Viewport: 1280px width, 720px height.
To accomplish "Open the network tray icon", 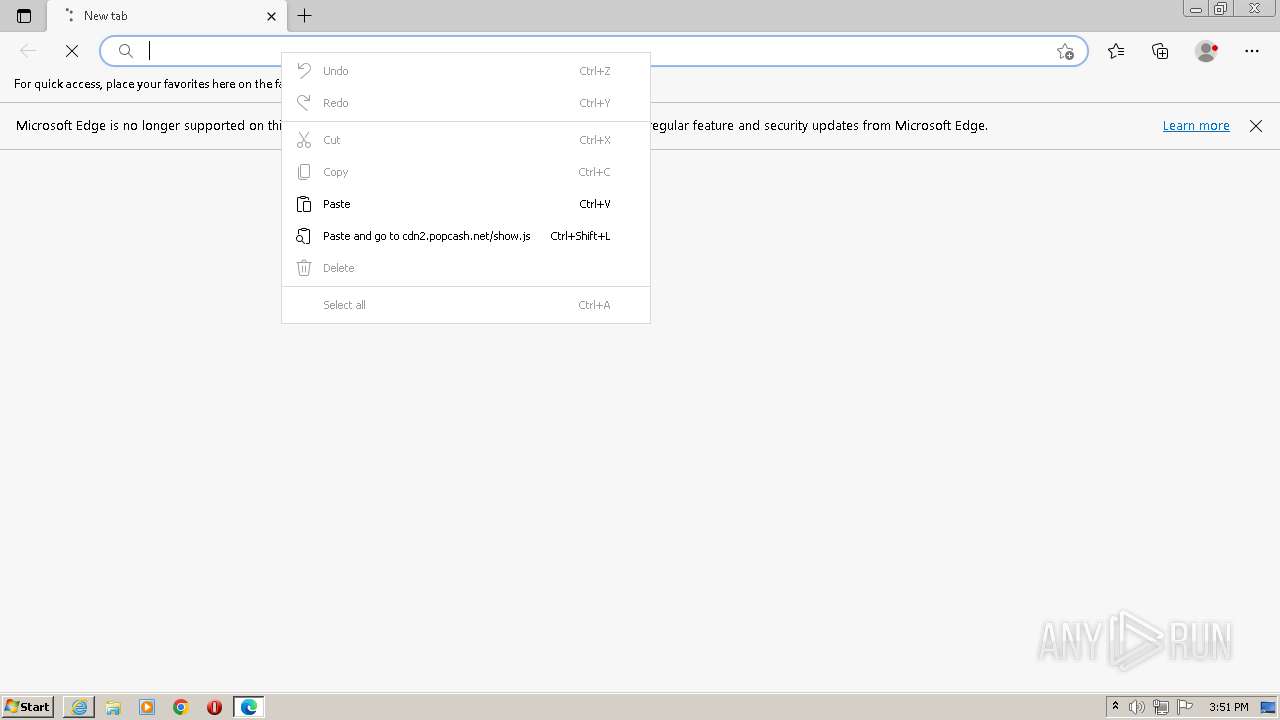I will (1161, 707).
